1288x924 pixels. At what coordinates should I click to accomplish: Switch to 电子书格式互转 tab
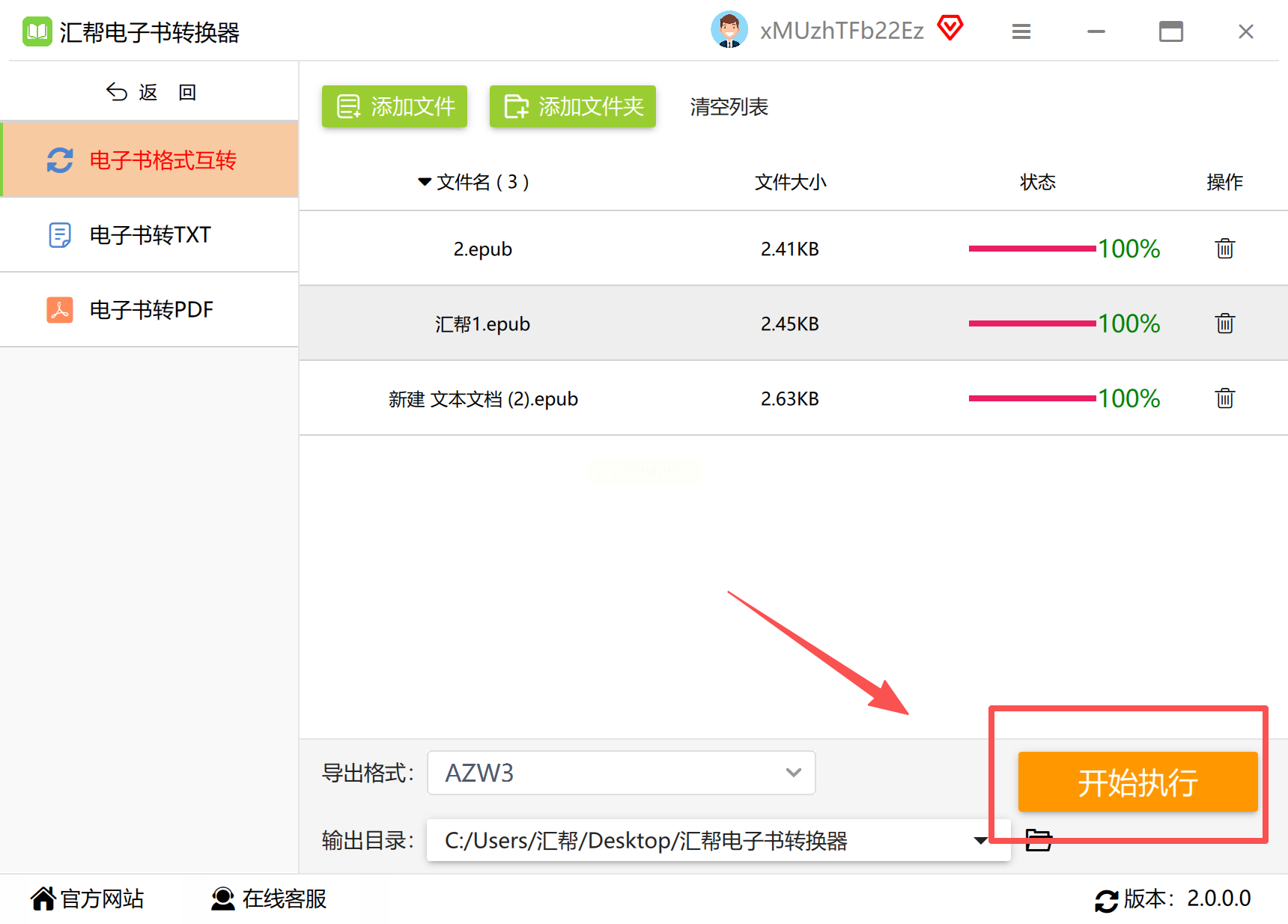click(150, 159)
